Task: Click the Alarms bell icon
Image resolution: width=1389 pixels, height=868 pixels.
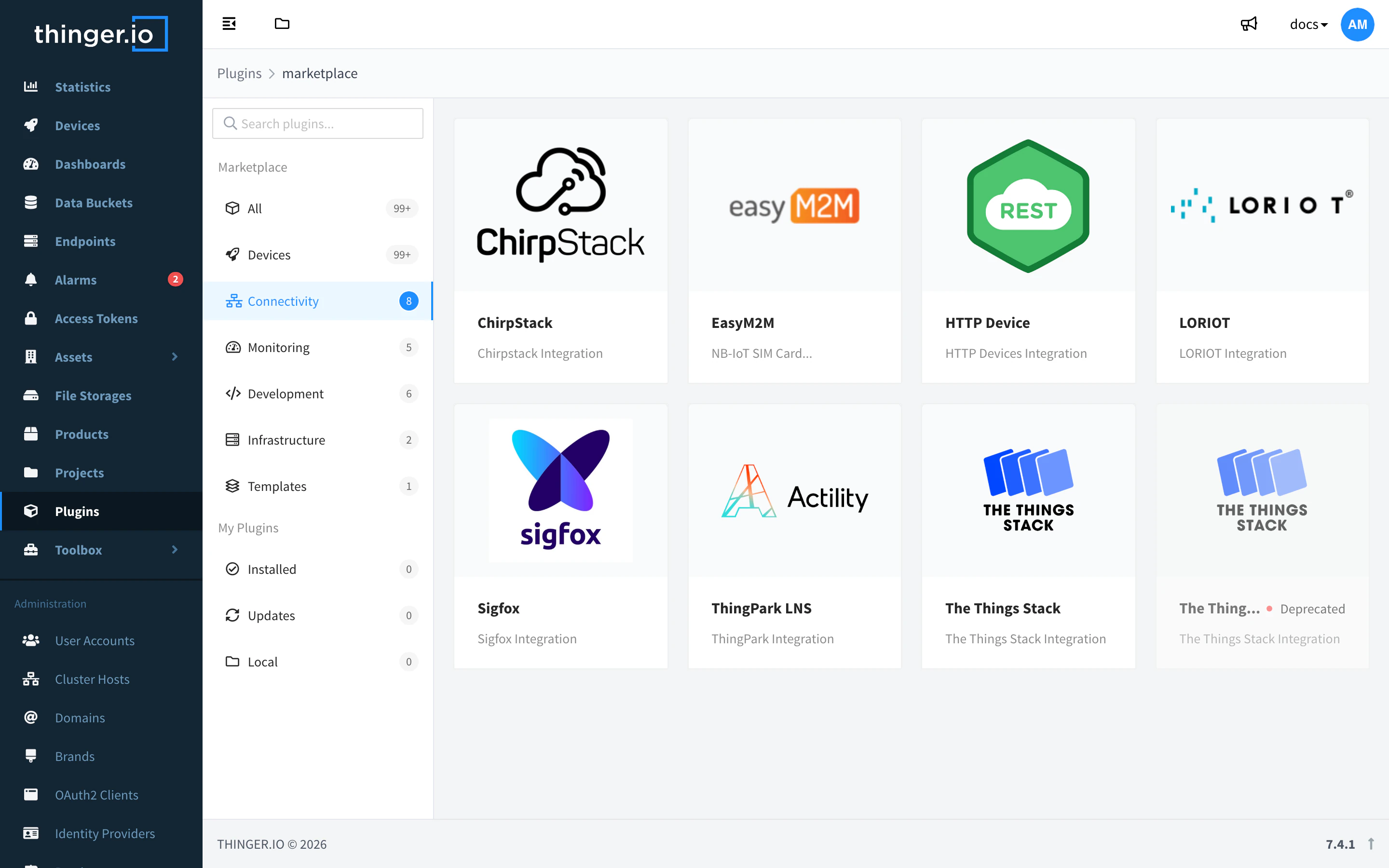Action: [x=31, y=280]
